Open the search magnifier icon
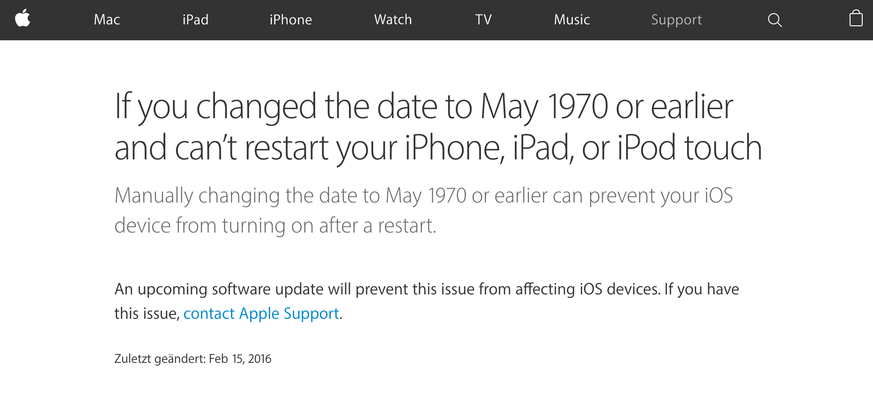Viewport: 873px width, 406px height. (774, 20)
